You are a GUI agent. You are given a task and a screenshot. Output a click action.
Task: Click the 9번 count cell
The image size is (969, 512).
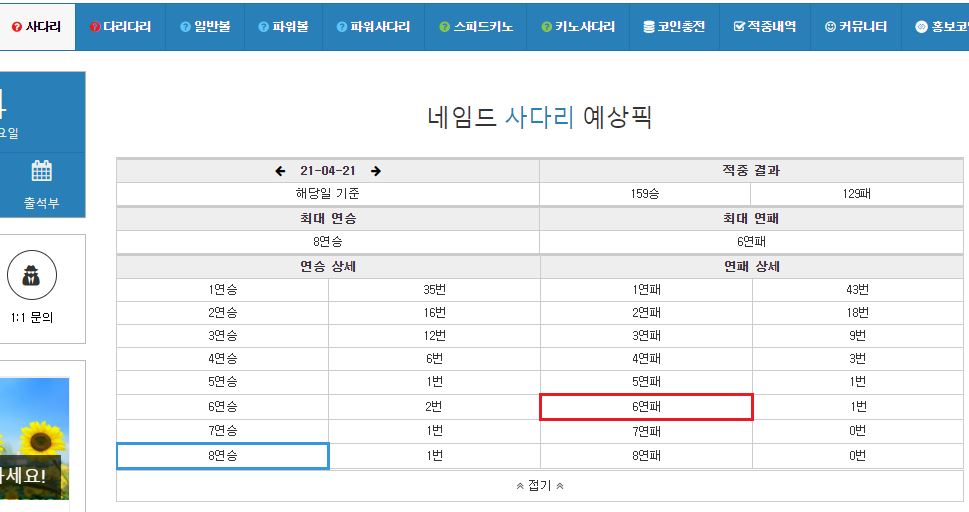pyautogui.click(x=858, y=336)
